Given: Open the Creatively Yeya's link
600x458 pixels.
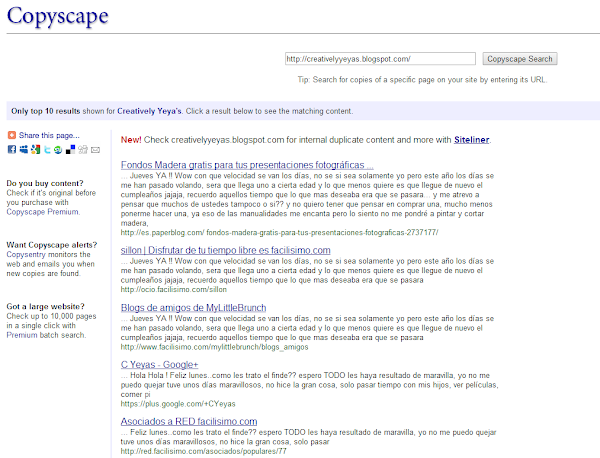Looking at the screenshot, I should tap(149, 111).
